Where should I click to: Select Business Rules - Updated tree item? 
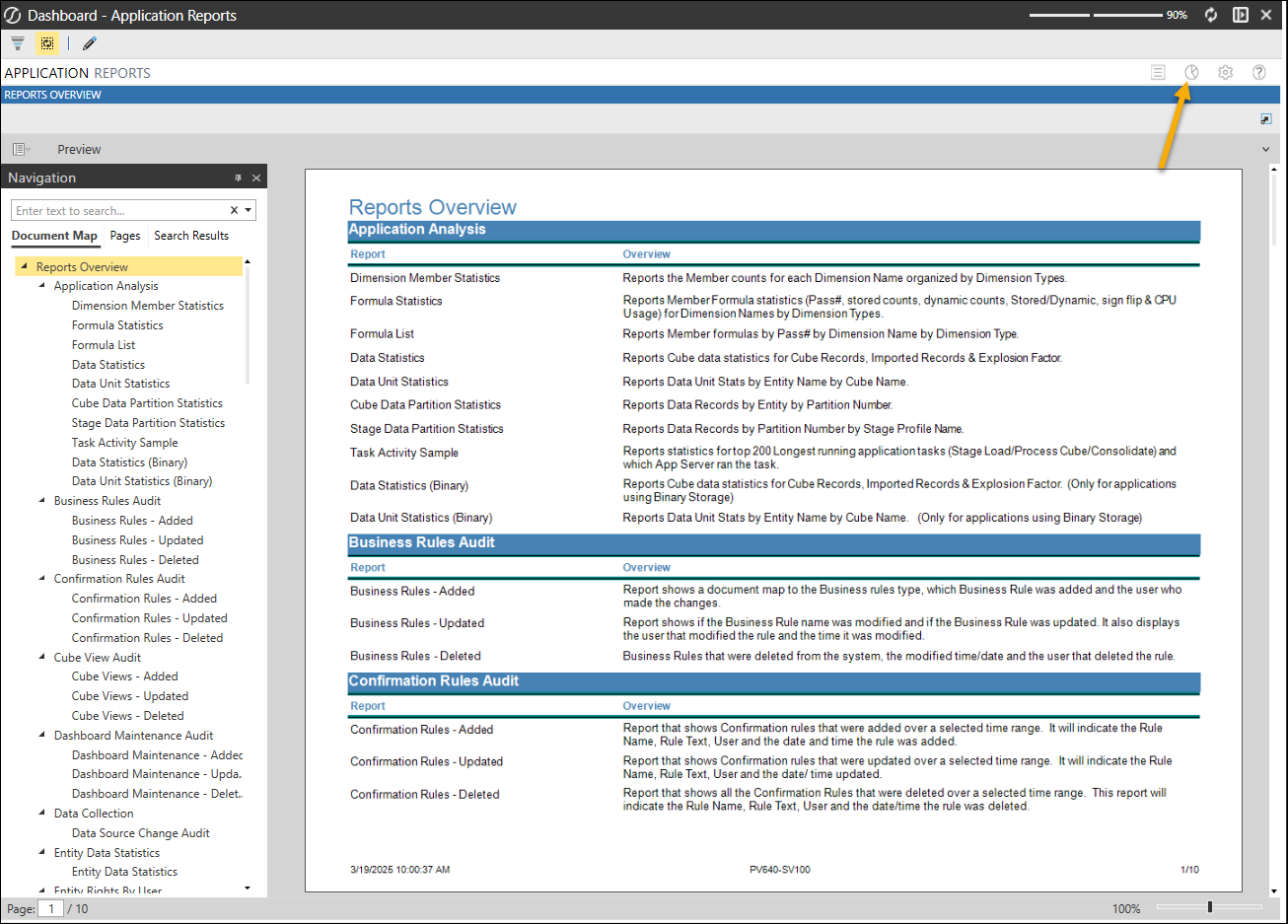coord(137,540)
